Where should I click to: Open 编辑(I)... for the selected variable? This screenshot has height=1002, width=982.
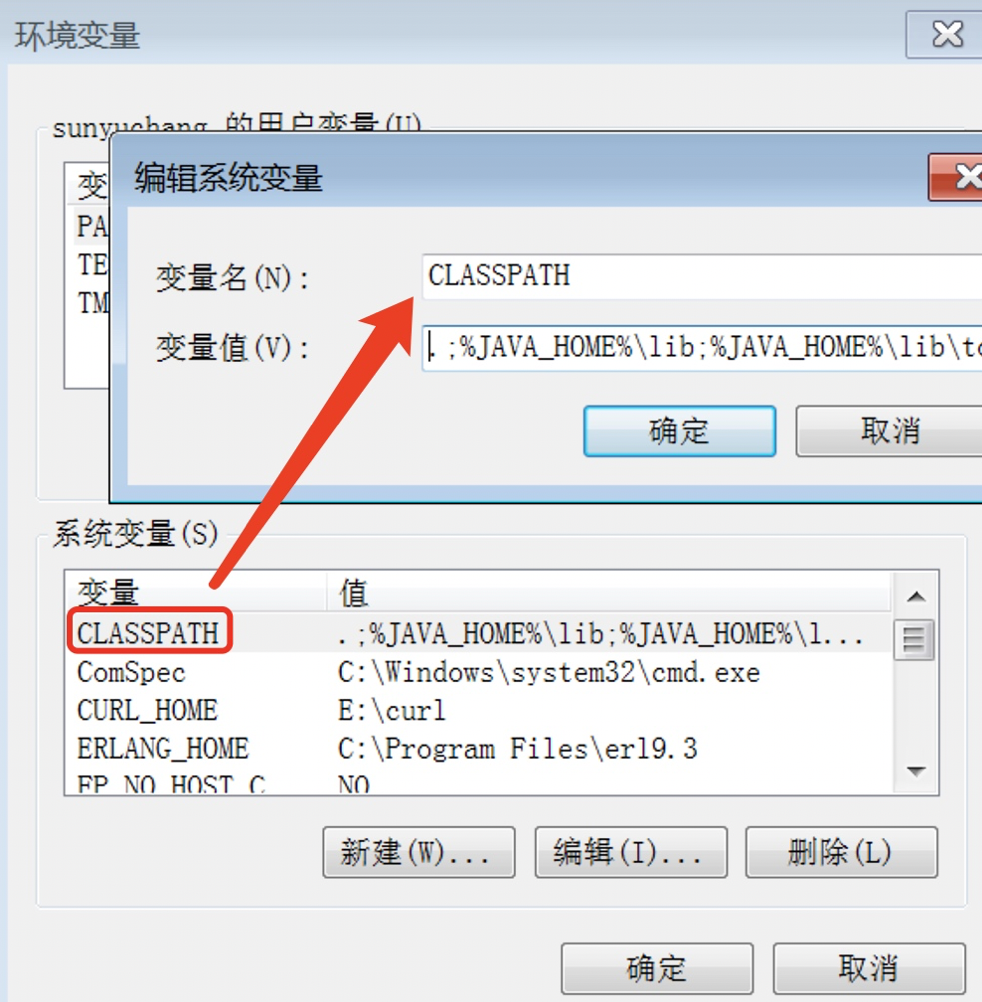pyautogui.click(x=631, y=852)
